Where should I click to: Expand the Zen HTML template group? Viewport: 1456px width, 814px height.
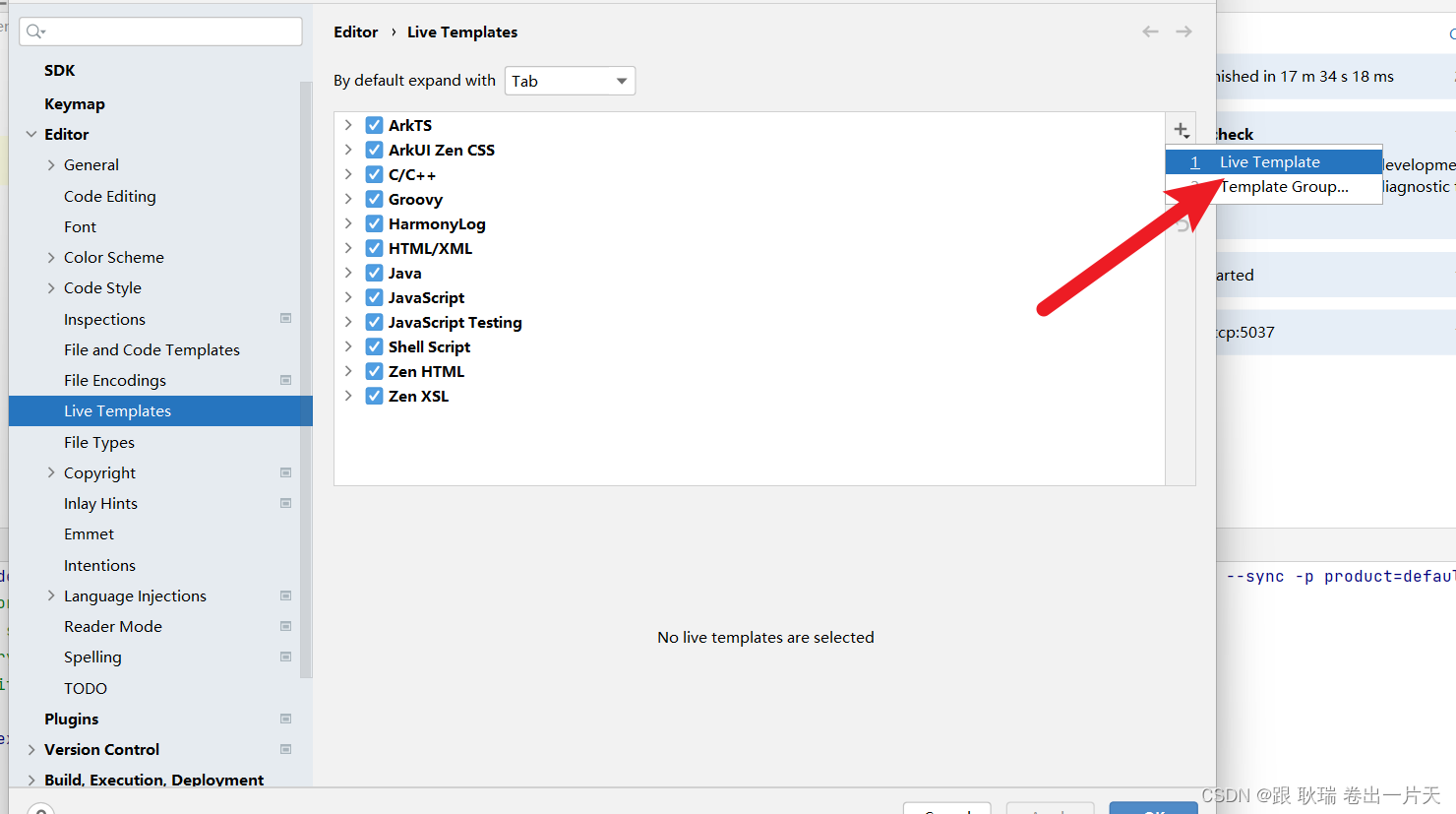[x=348, y=371]
